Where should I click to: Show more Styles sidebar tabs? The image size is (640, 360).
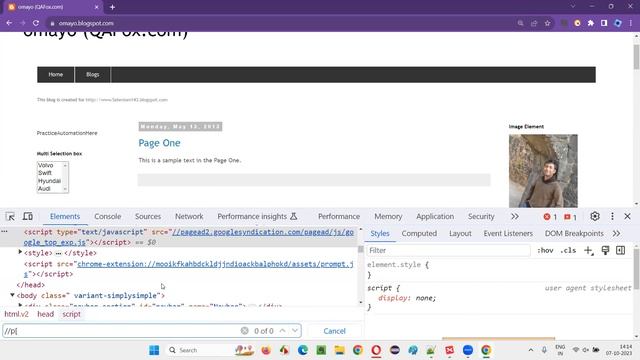(616, 233)
